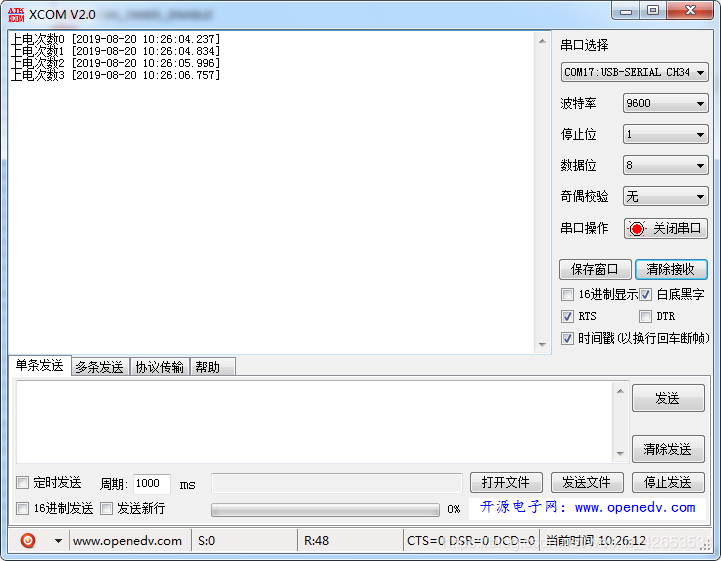Click the send text input area
Viewport: 721px width, 561px height.
[x=315, y=422]
